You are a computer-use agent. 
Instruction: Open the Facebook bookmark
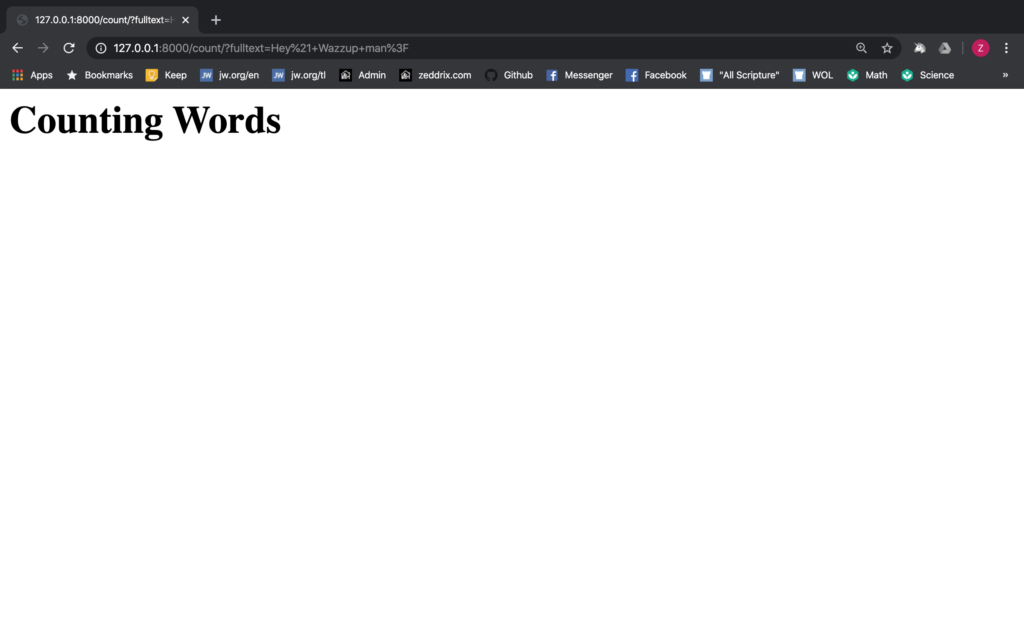tap(656, 75)
